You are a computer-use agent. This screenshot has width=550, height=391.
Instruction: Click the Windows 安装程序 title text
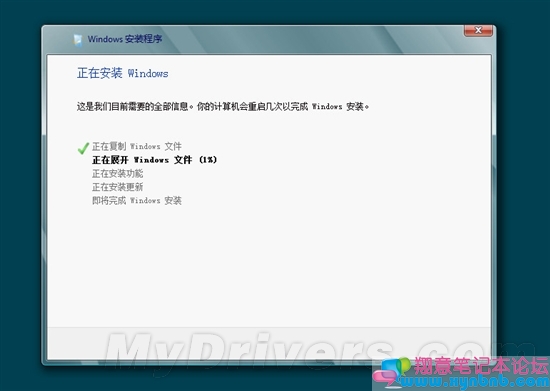click(x=125, y=39)
